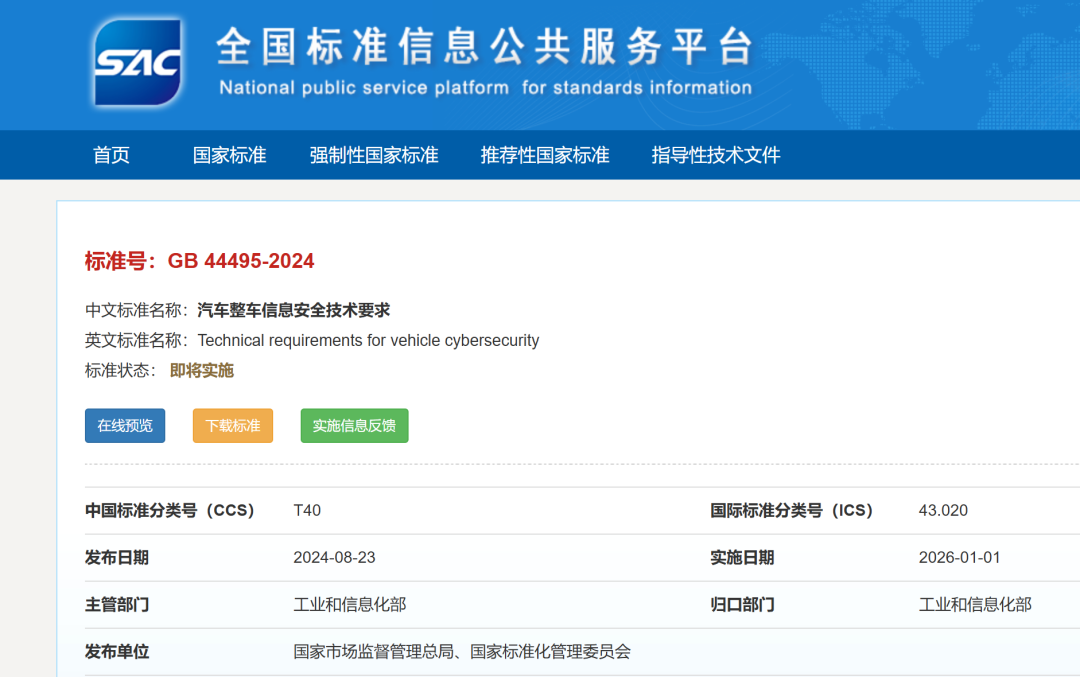
Task: Click the site title 全国标准信息公共服务平台
Action: 485,47
